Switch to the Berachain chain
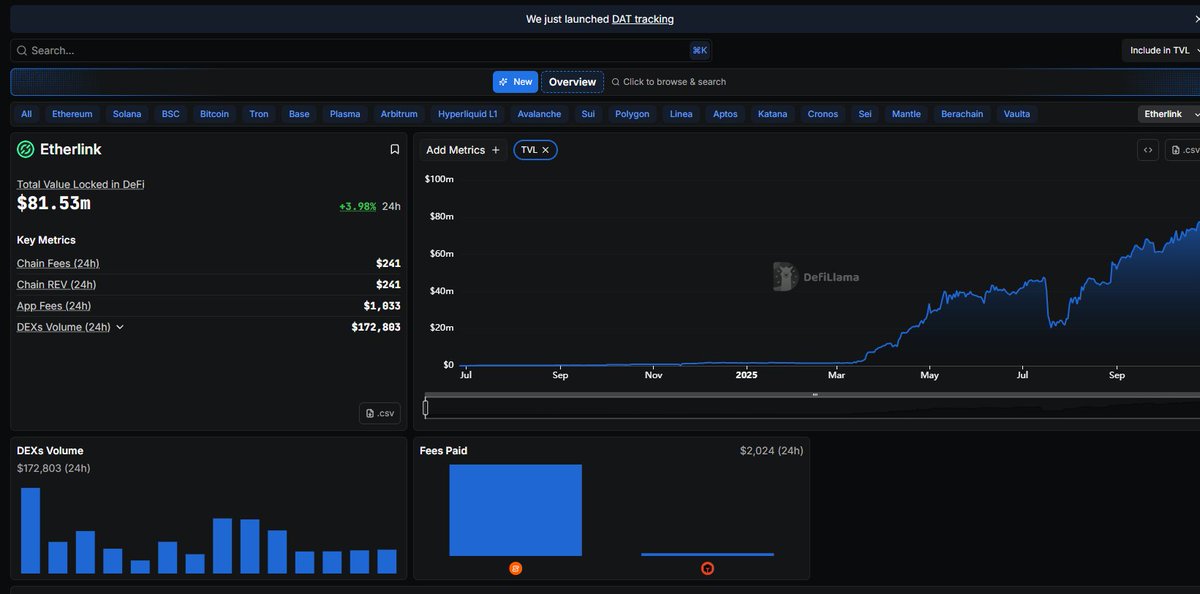This screenshot has height=594, width=1200. (962, 114)
